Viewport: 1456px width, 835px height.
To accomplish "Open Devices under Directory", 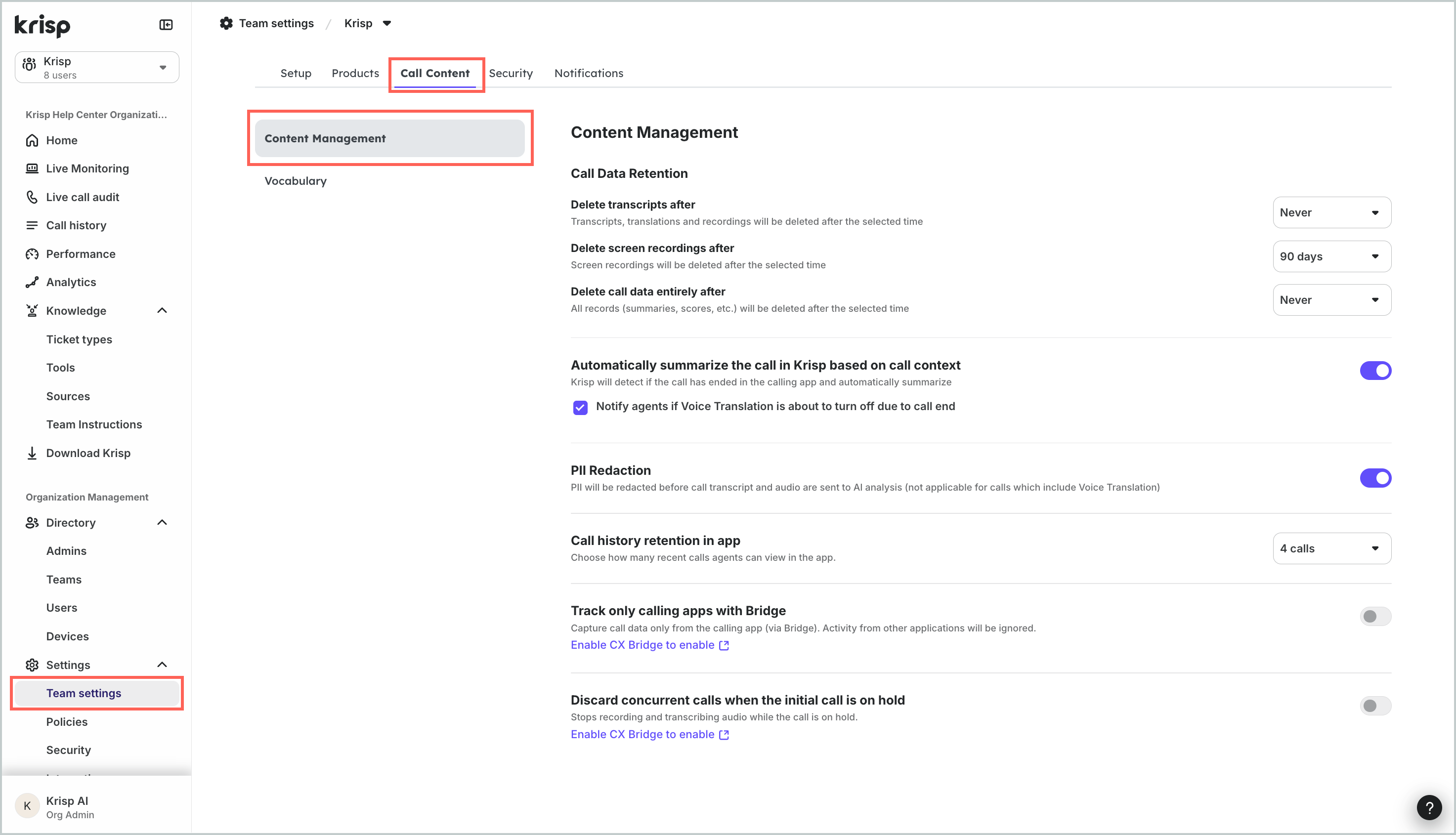I will [67, 636].
